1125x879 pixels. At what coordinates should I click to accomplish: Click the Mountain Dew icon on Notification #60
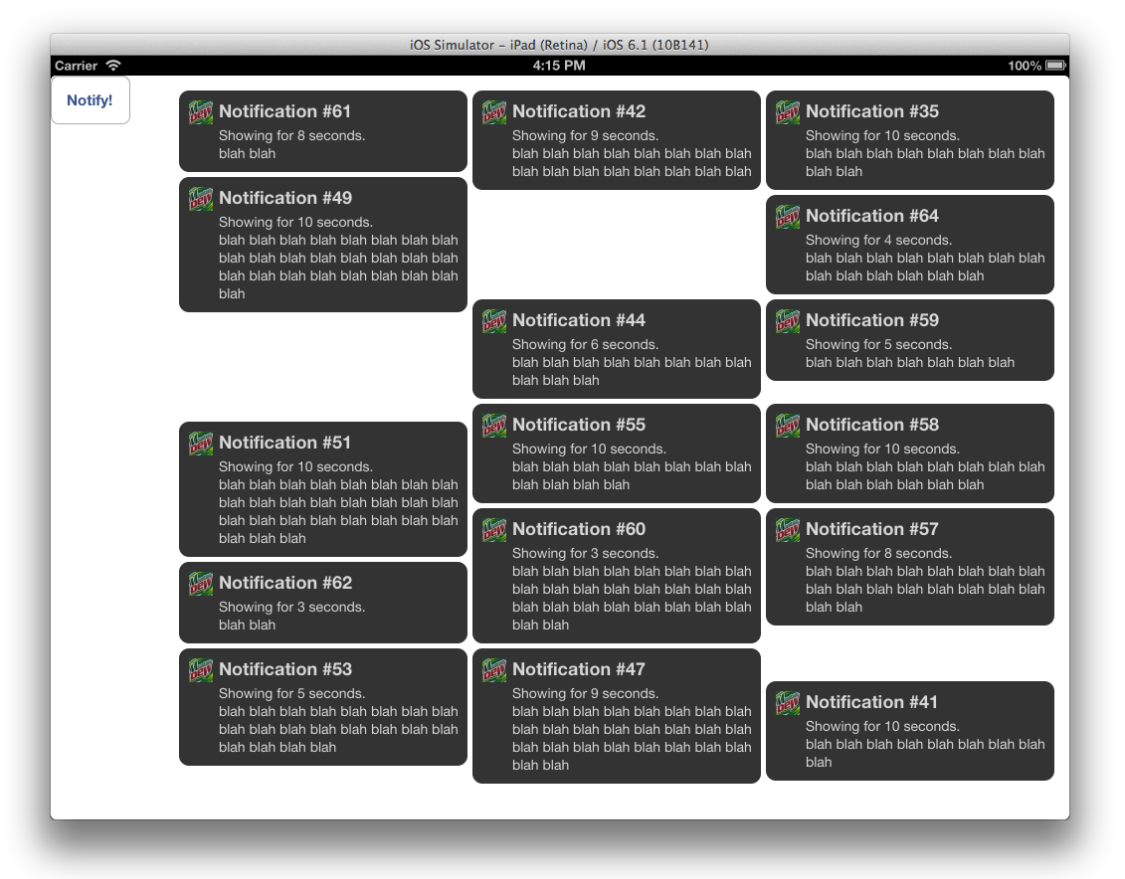pyautogui.click(x=494, y=530)
